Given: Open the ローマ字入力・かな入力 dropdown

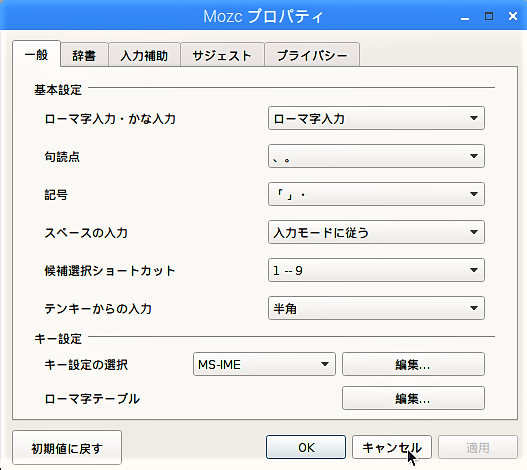Looking at the screenshot, I should (x=376, y=118).
